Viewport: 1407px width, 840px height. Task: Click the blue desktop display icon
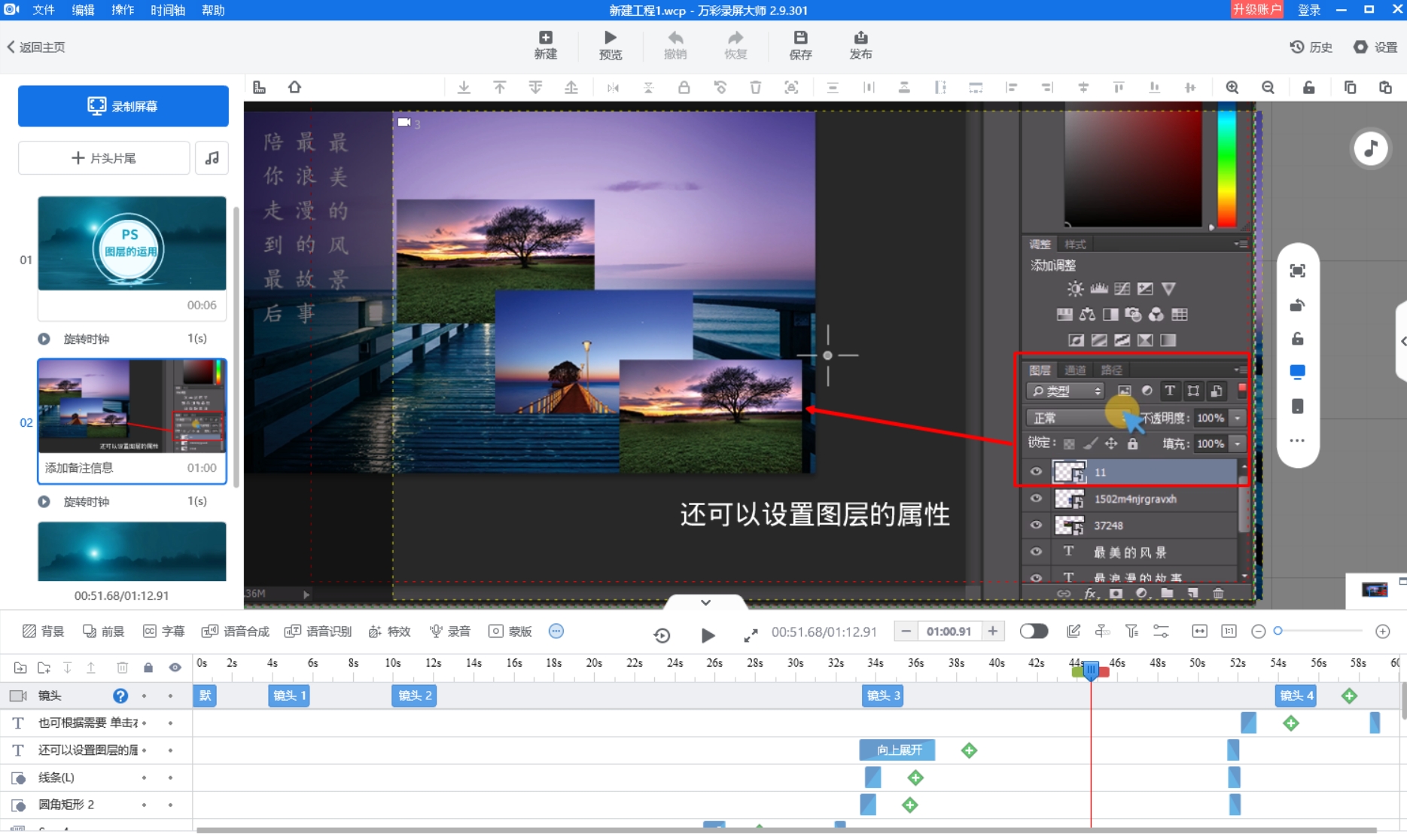1297,372
